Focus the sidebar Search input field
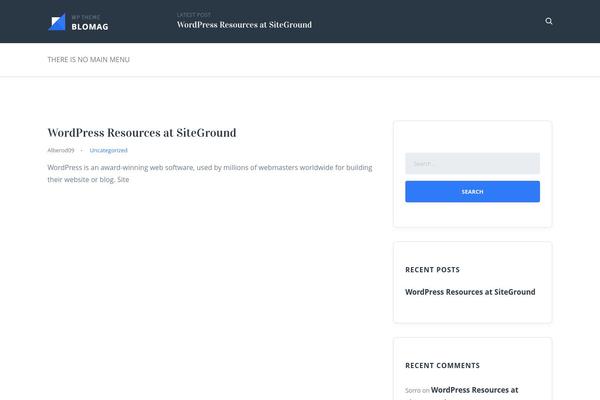The image size is (600, 400). 473,163
